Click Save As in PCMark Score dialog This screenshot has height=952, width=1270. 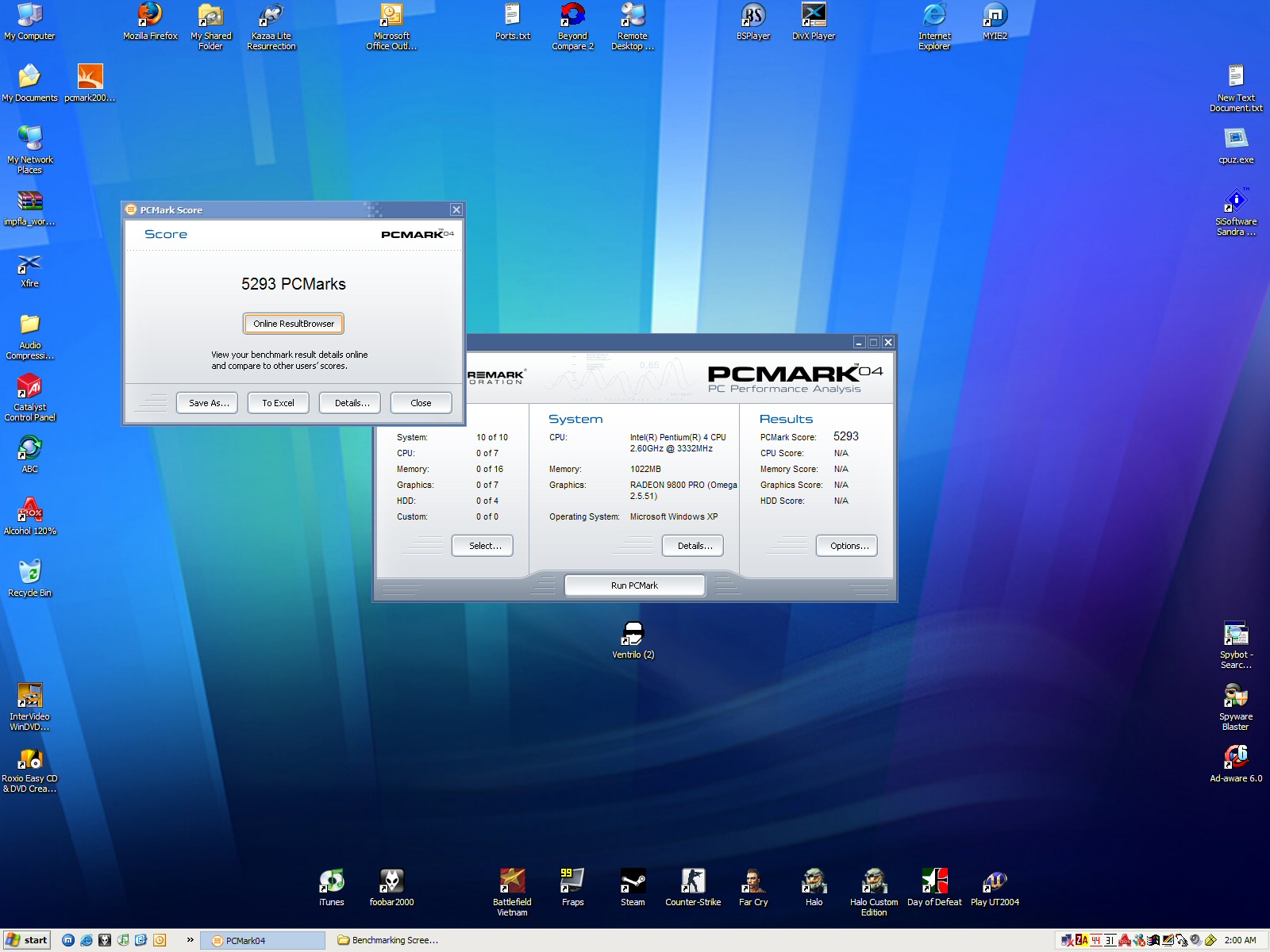pyautogui.click(x=209, y=403)
